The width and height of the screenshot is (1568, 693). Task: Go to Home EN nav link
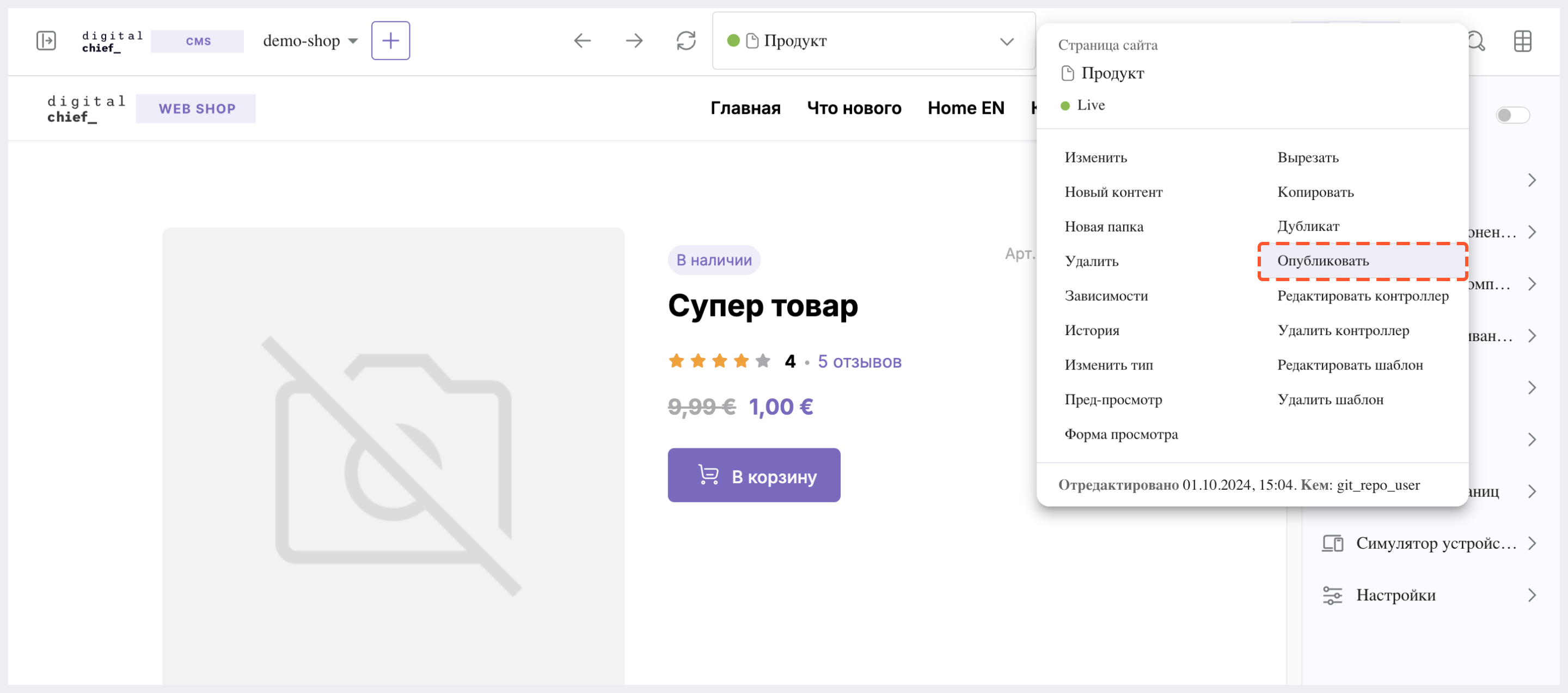pyautogui.click(x=965, y=108)
